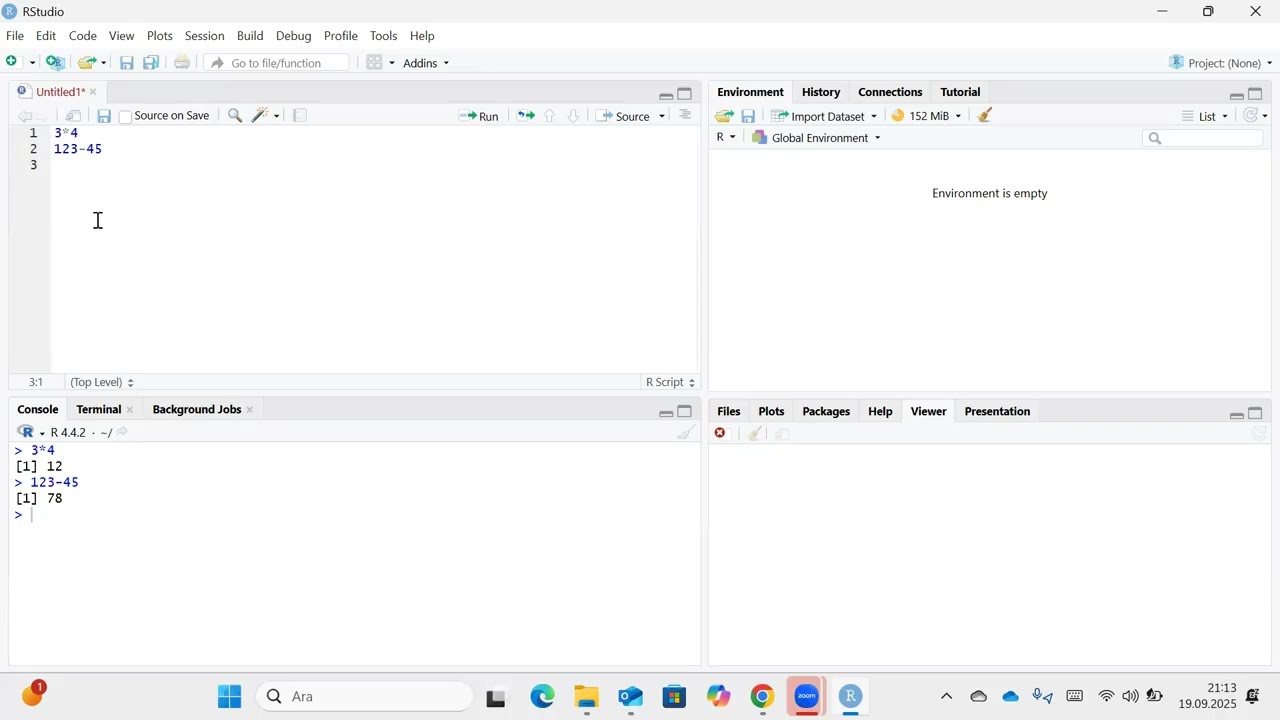Image resolution: width=1280 pixels, height=720 pixels.
Task: Open the R language dropdown in Environment
Action: click(x=726, y=137)
